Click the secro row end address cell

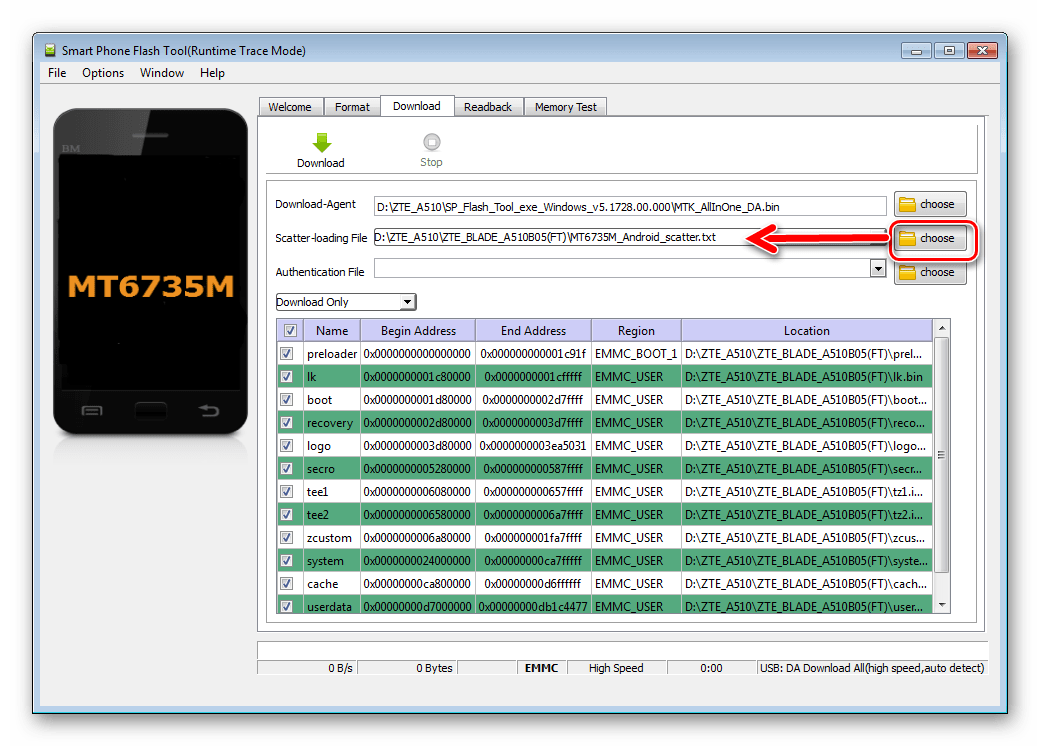pyautogui.click(x=533, y=468)
